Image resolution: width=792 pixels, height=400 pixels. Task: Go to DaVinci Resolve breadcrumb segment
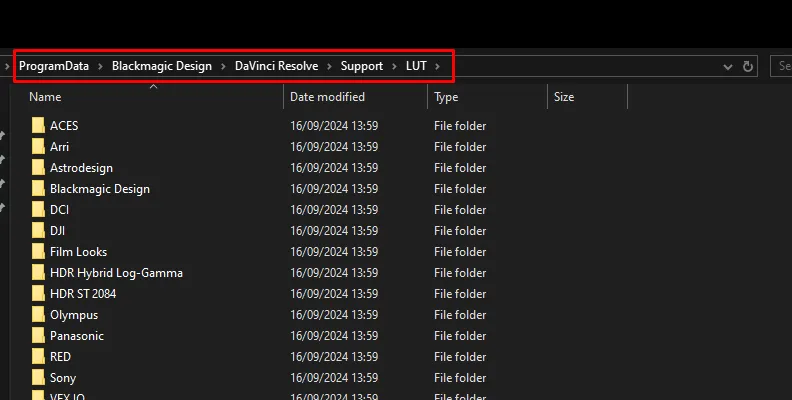point(276,67)
